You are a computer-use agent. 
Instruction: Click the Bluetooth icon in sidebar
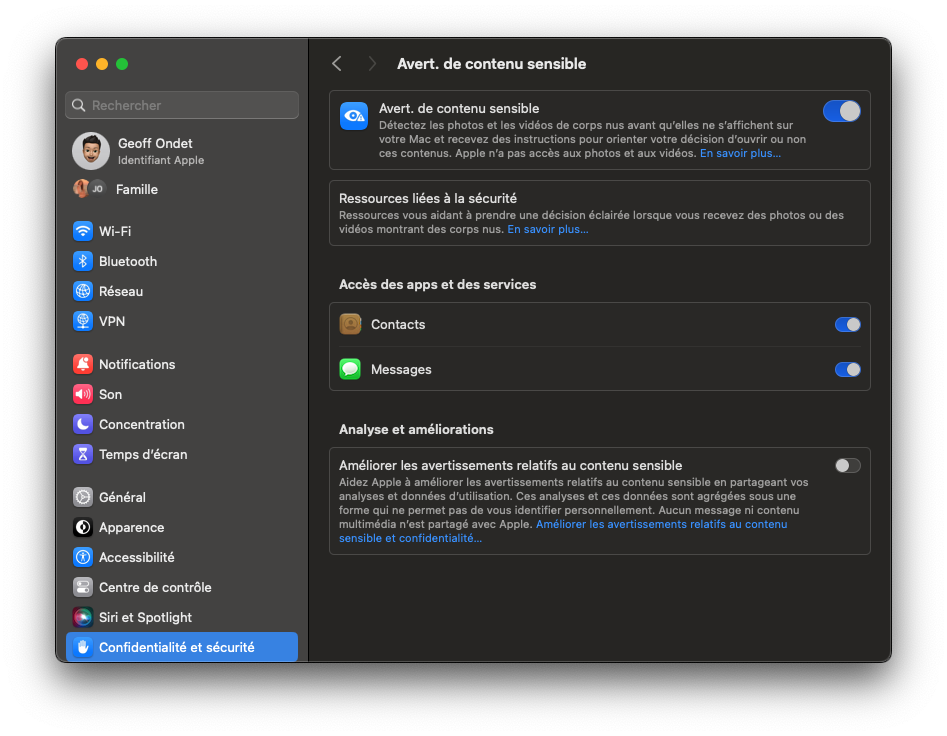pyautogui.click(x=83, y=261)
